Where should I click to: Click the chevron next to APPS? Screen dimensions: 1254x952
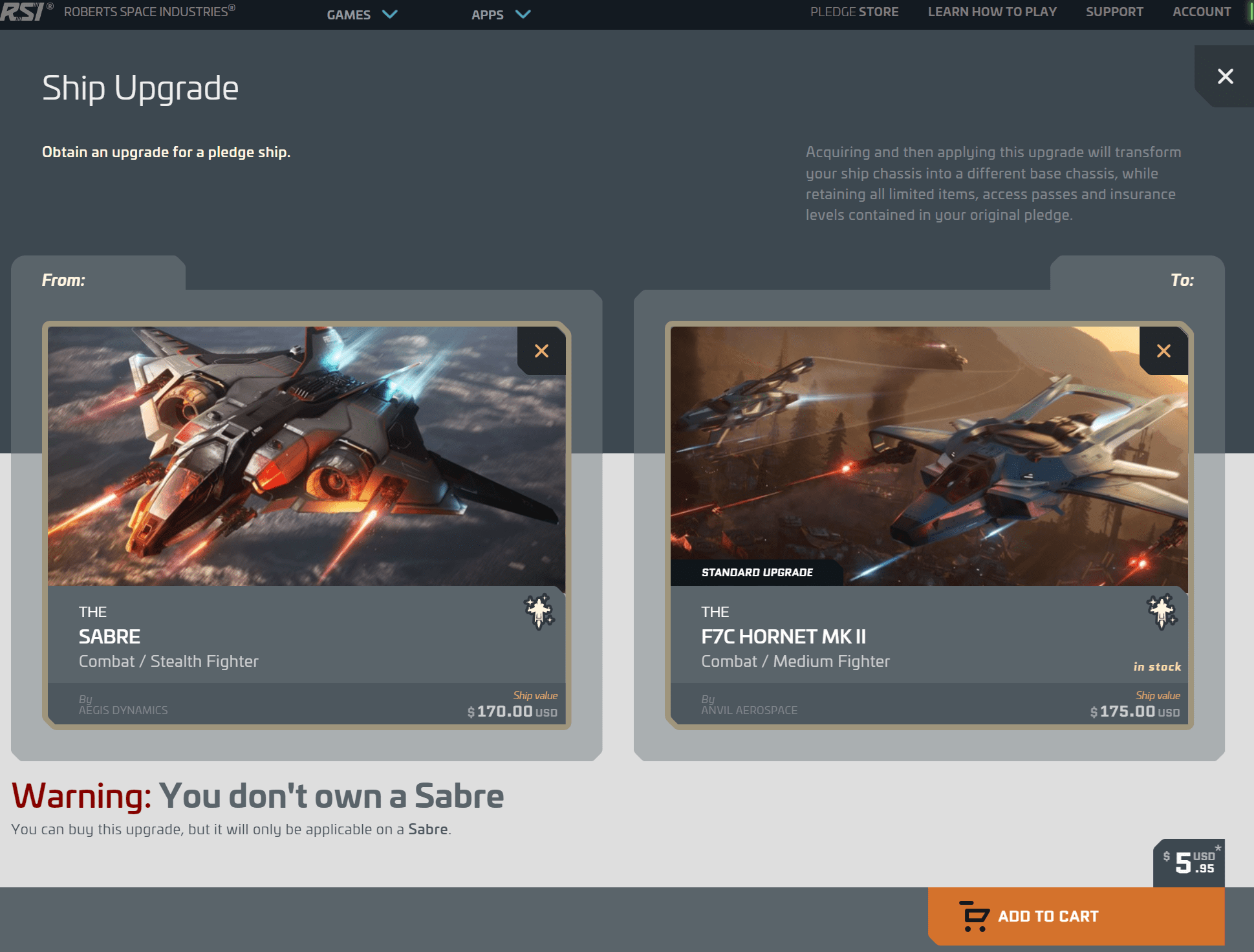coord(523,14)
